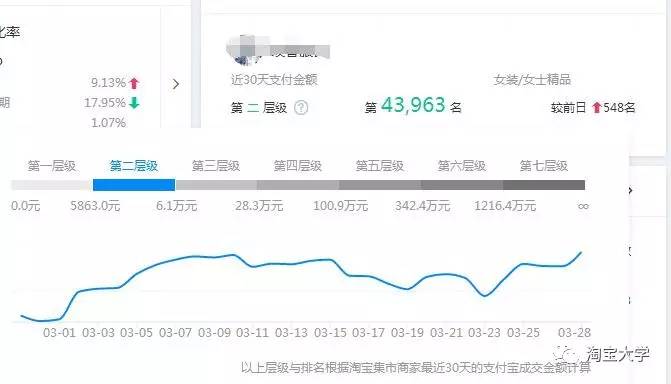Viewport: 671px width, 384px height.
Task: Click the small arrow at right panel edge
Action: [630, 190]
